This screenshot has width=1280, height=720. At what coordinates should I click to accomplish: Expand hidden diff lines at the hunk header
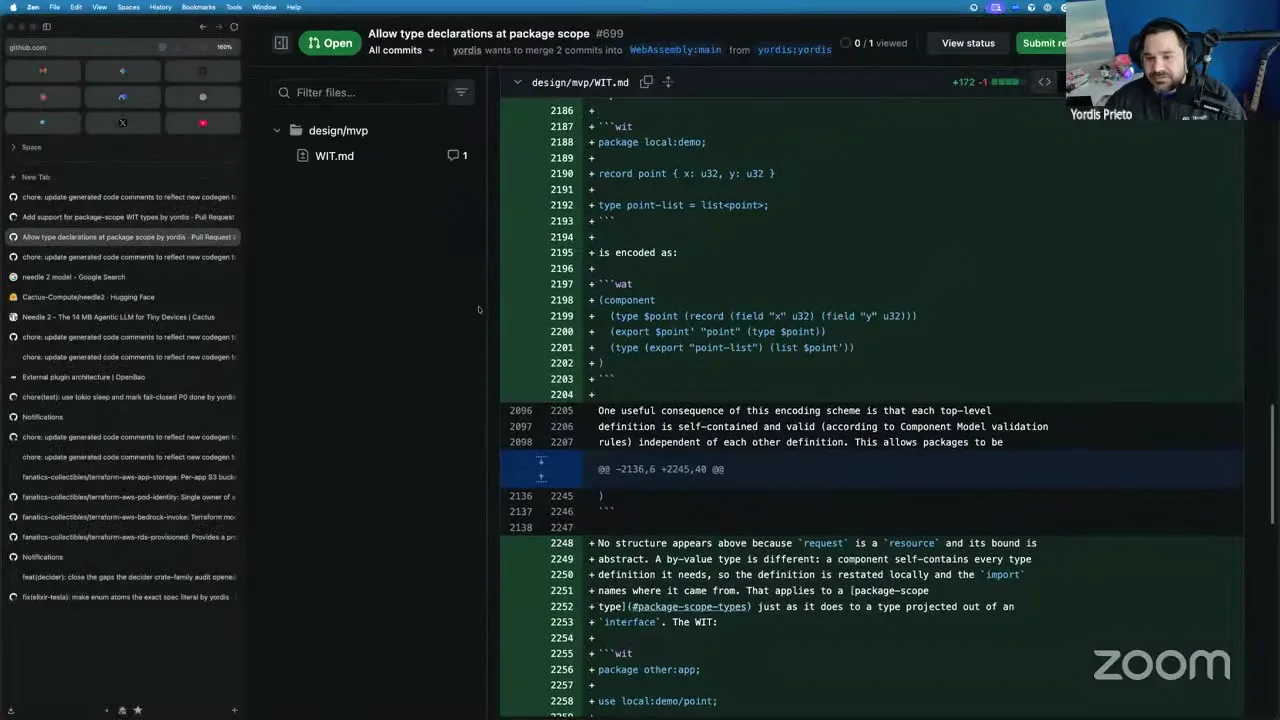[x=541, y=469]
